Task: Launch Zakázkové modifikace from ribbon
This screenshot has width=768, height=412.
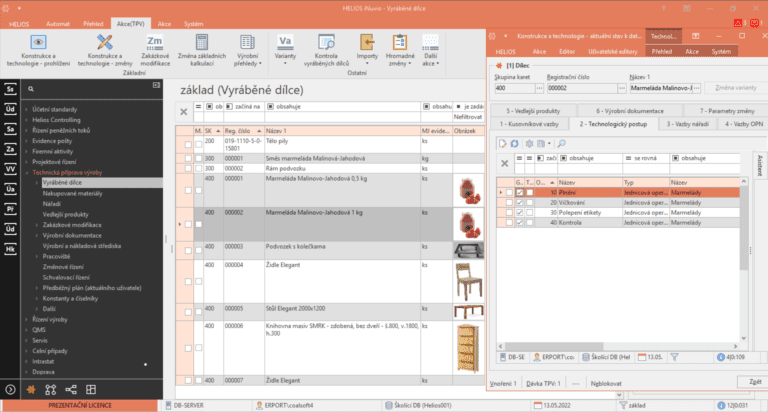Action: click(155, 50)
